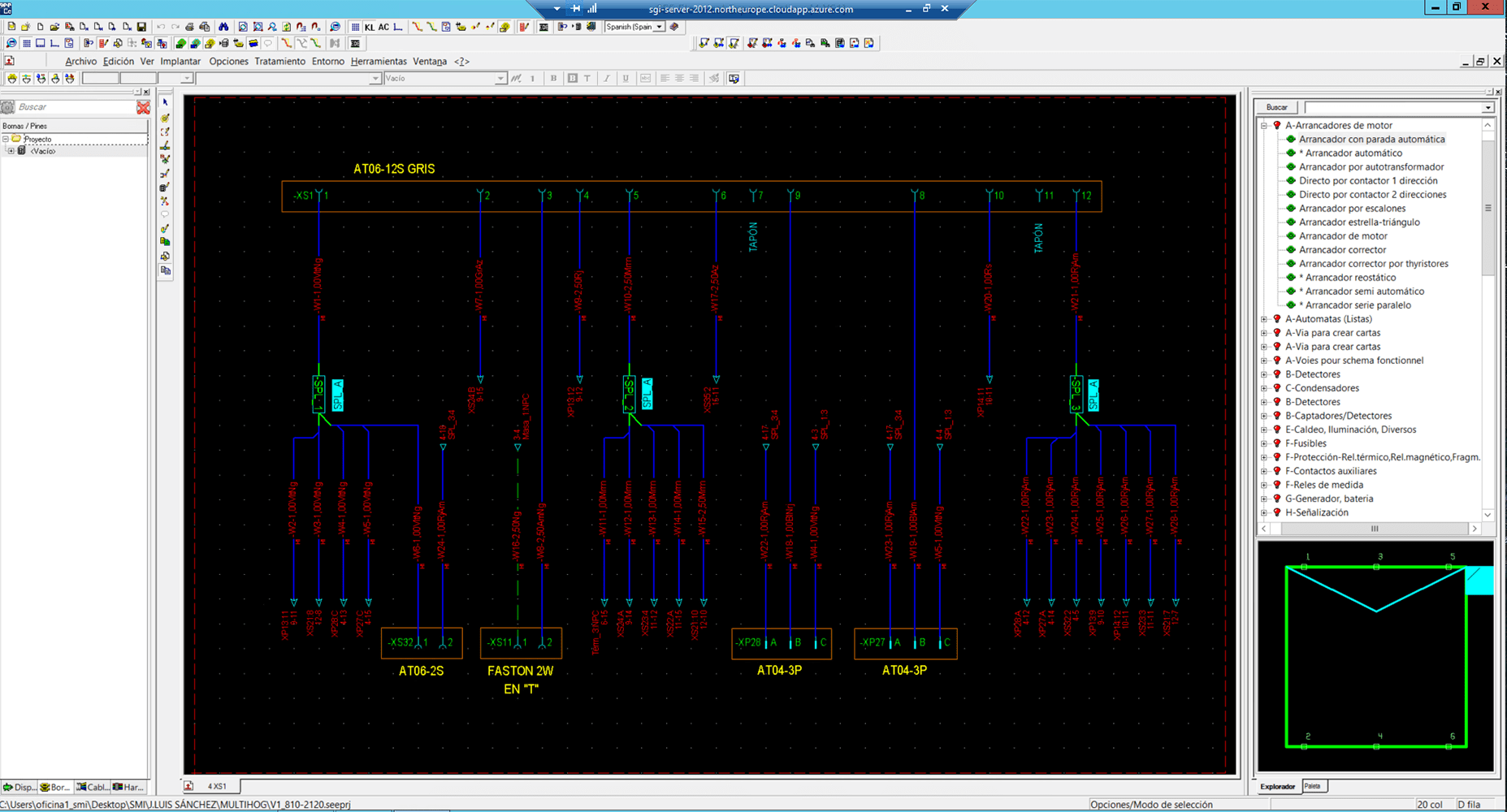Toggle the grid display icon next to KL

coord(355,27)
